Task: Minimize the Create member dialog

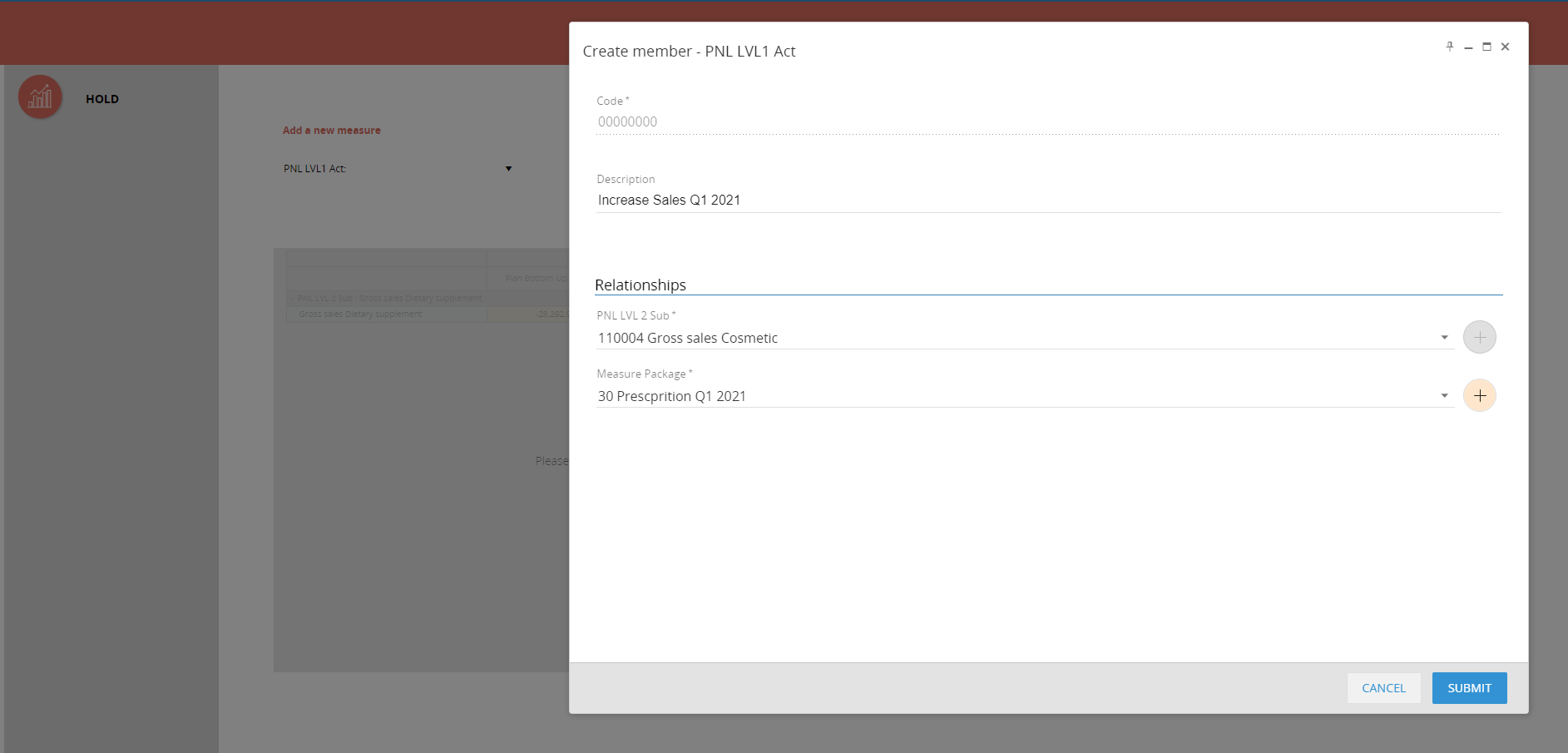Action: 1468,47
